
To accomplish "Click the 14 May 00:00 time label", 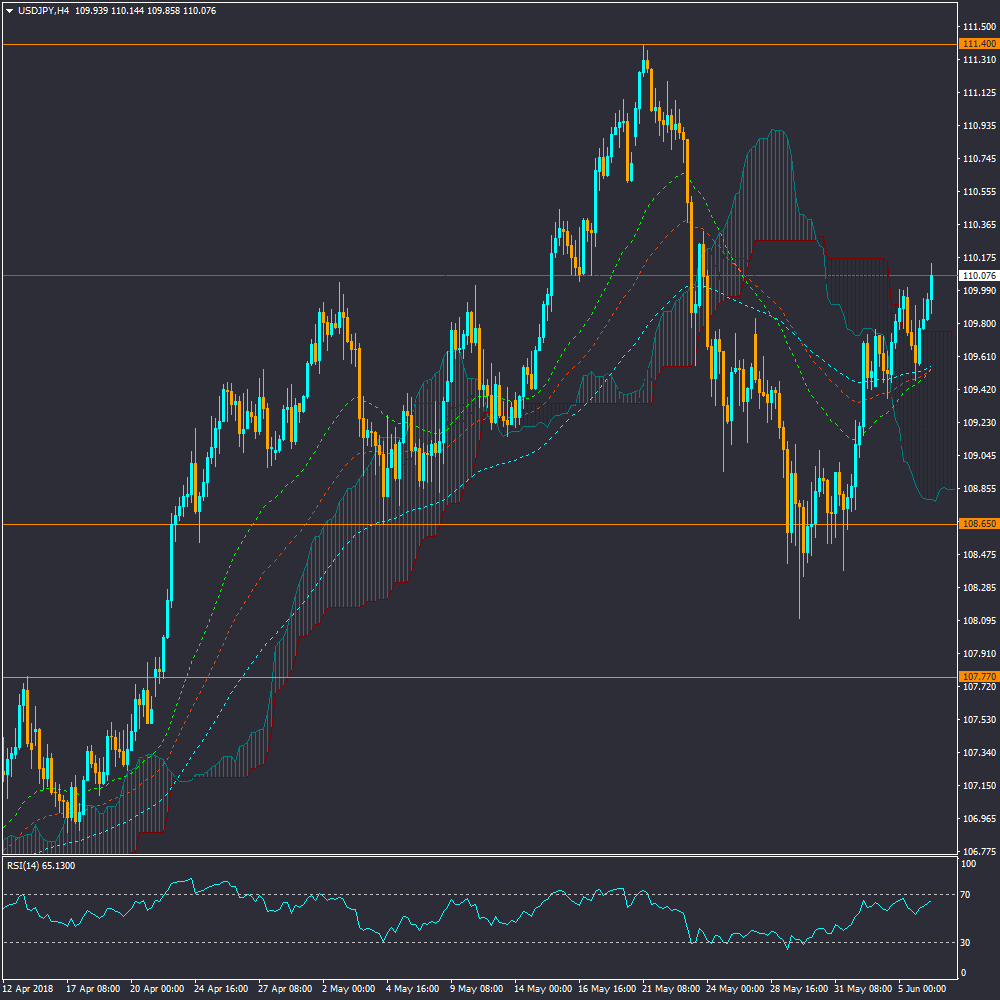I will [543, 988].
